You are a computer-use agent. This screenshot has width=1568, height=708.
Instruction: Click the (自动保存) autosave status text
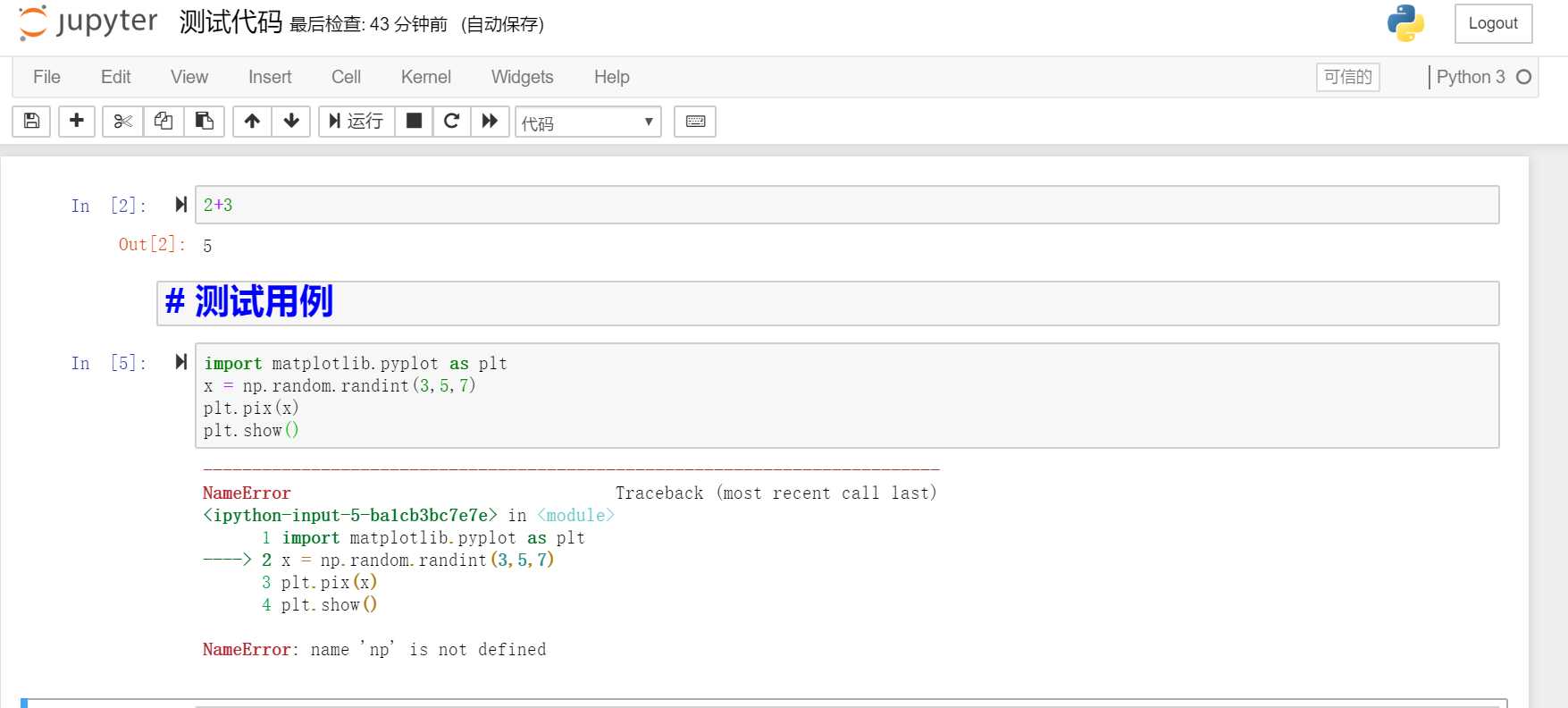503,24
